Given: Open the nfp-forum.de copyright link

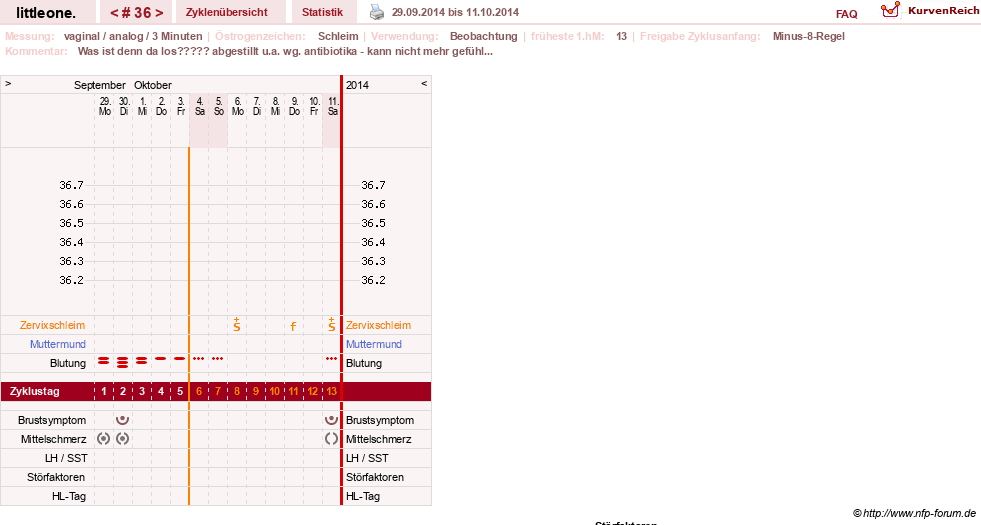Looking at the screenshot, I should click(915, 513).
